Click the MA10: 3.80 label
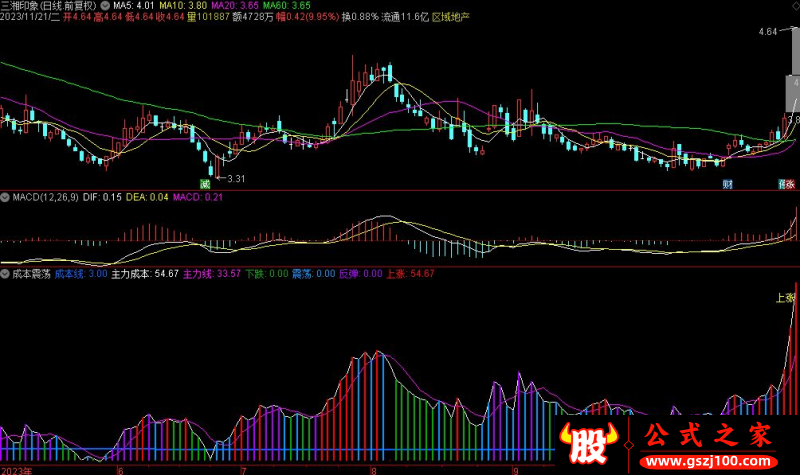The width and height of the screenshot is (800, 475). click(183, 6)
